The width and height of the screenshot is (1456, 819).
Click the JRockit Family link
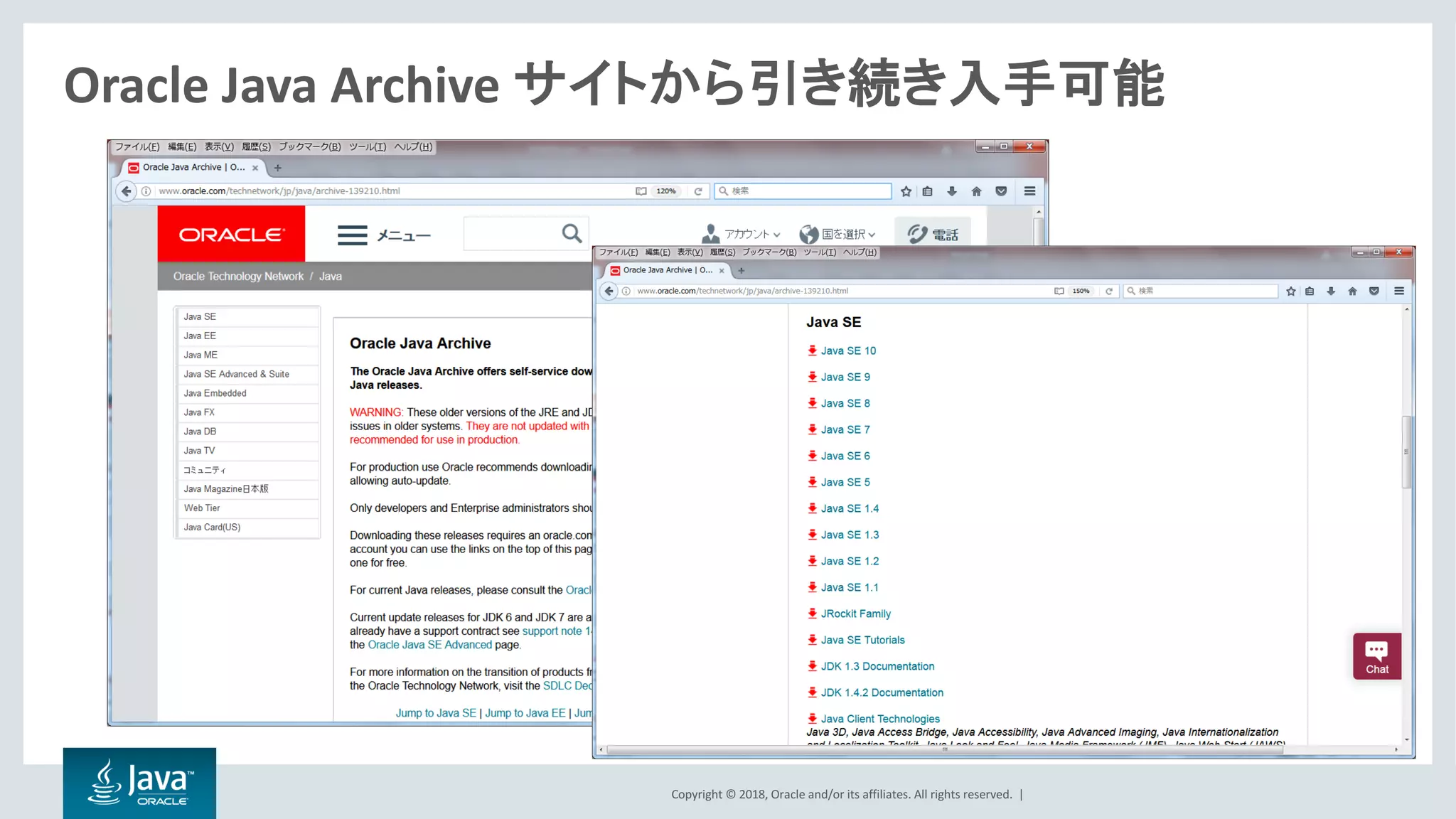click(x=855, y=614)
